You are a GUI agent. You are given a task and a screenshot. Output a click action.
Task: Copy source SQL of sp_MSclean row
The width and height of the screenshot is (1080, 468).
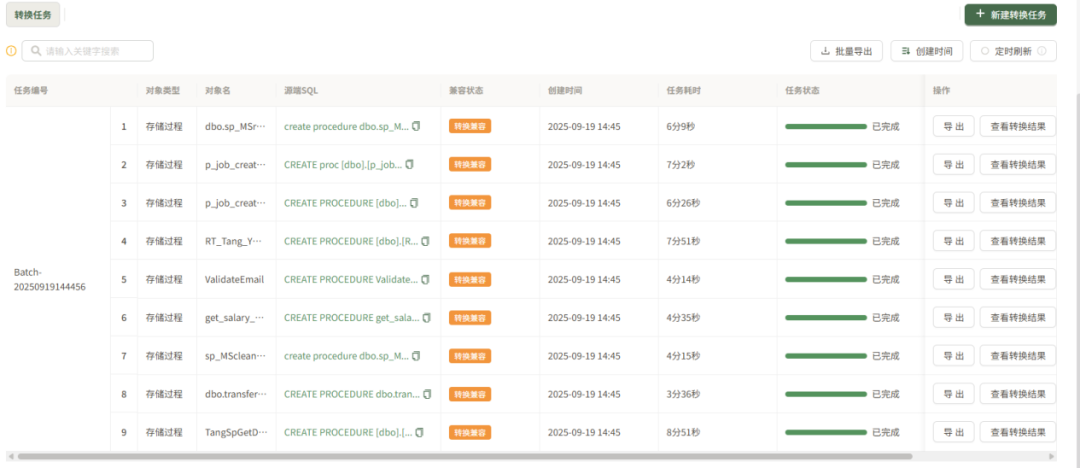pyautogui.click(x=415, y=356)
